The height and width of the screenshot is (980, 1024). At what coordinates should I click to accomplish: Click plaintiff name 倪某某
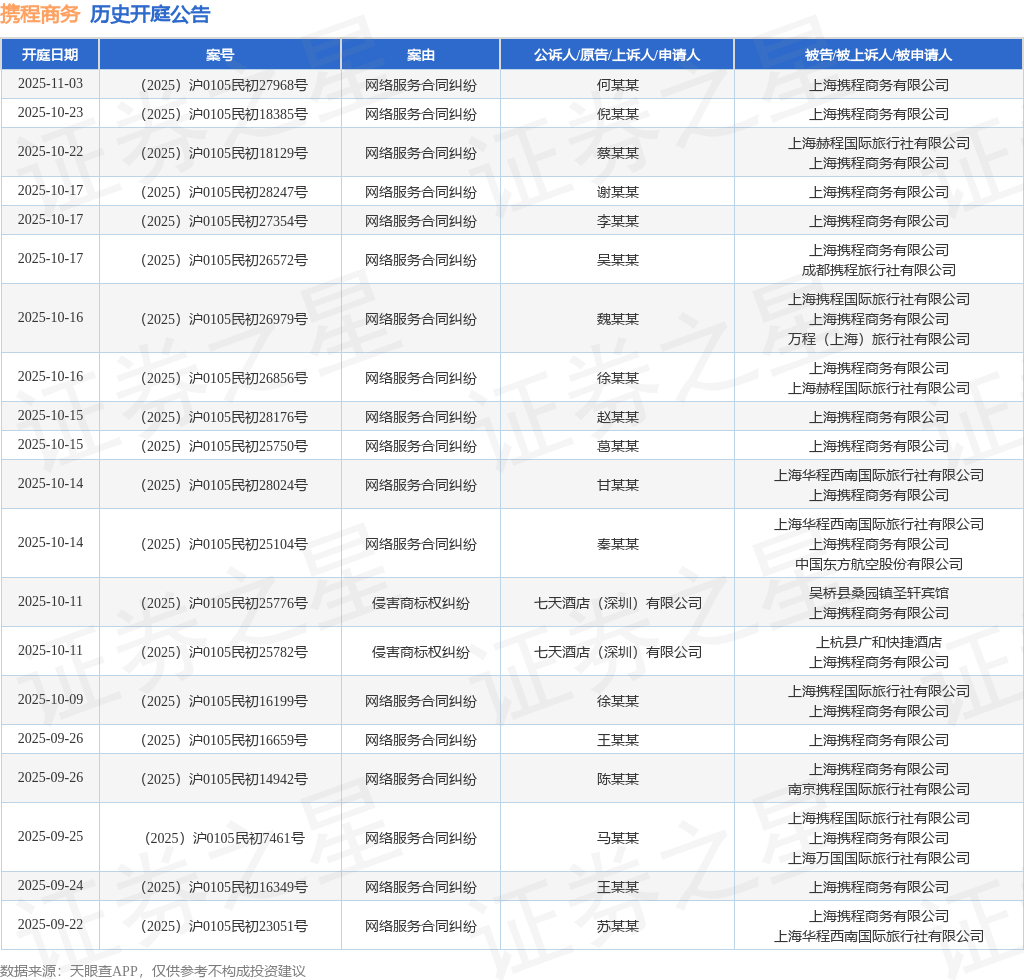click(617, 114)
